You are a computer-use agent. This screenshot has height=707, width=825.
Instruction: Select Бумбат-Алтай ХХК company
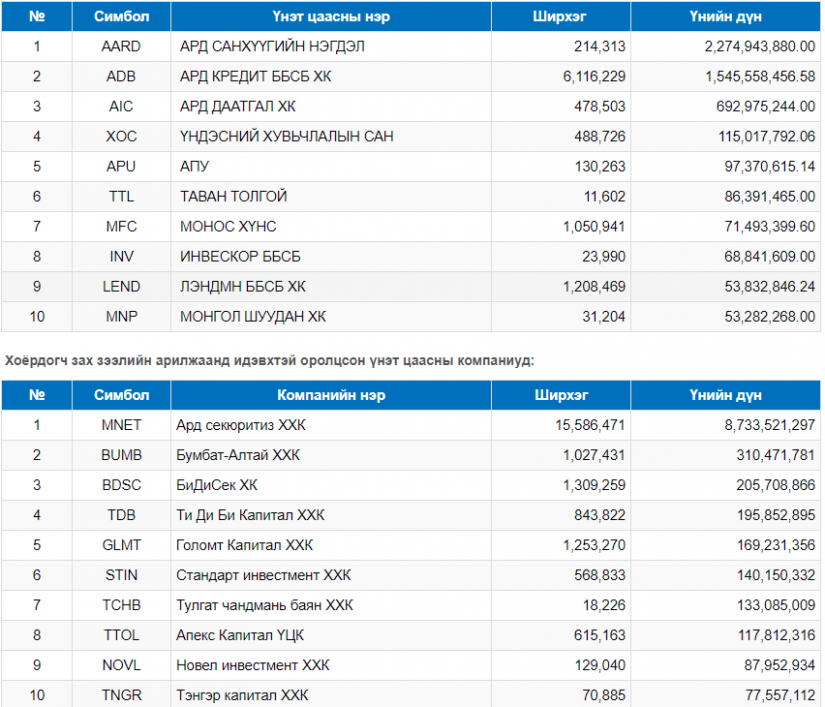[238, 454]
